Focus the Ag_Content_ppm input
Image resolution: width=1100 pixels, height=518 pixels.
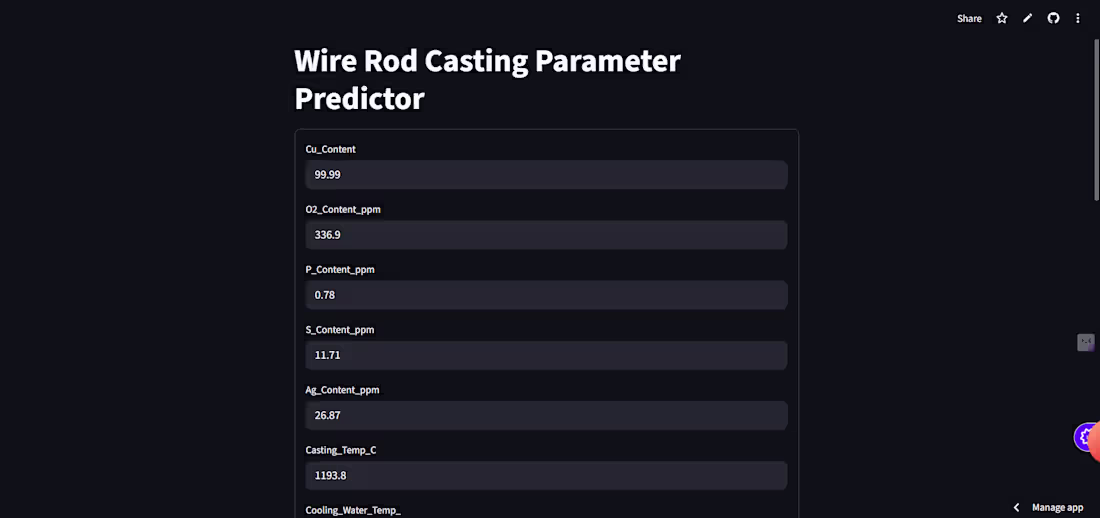546,415
